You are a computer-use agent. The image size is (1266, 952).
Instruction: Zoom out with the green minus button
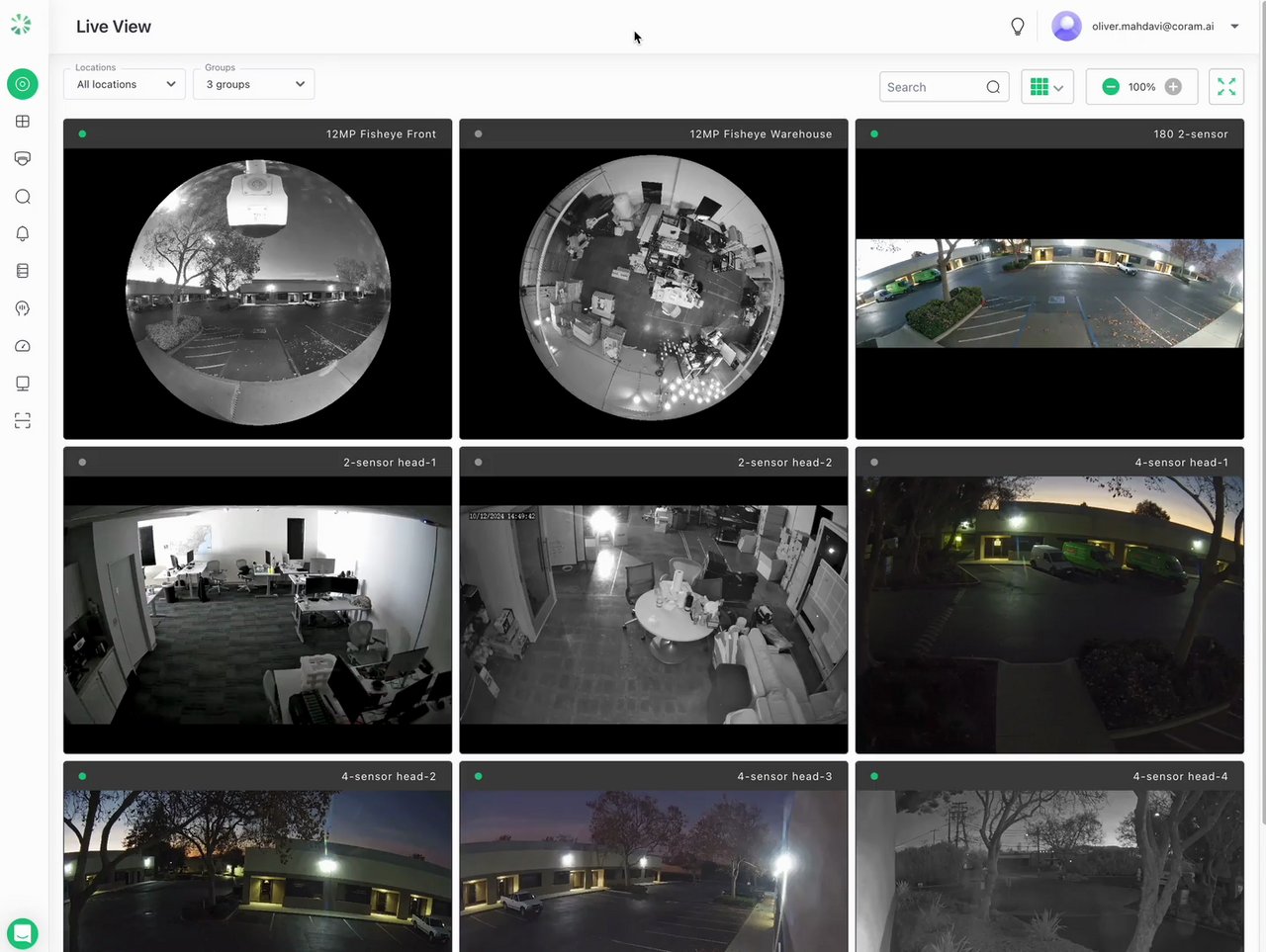pos(1111,87)
